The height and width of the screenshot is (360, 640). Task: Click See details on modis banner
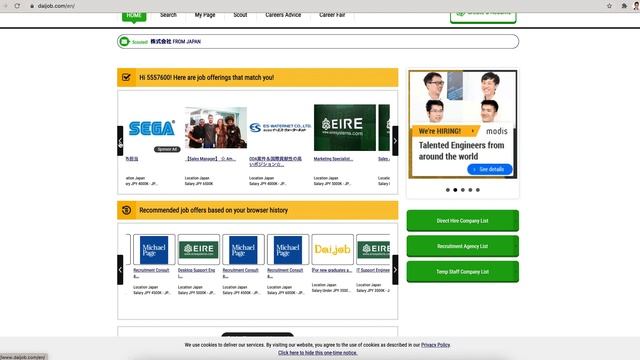pyautogui.click(x=489, y=169)
